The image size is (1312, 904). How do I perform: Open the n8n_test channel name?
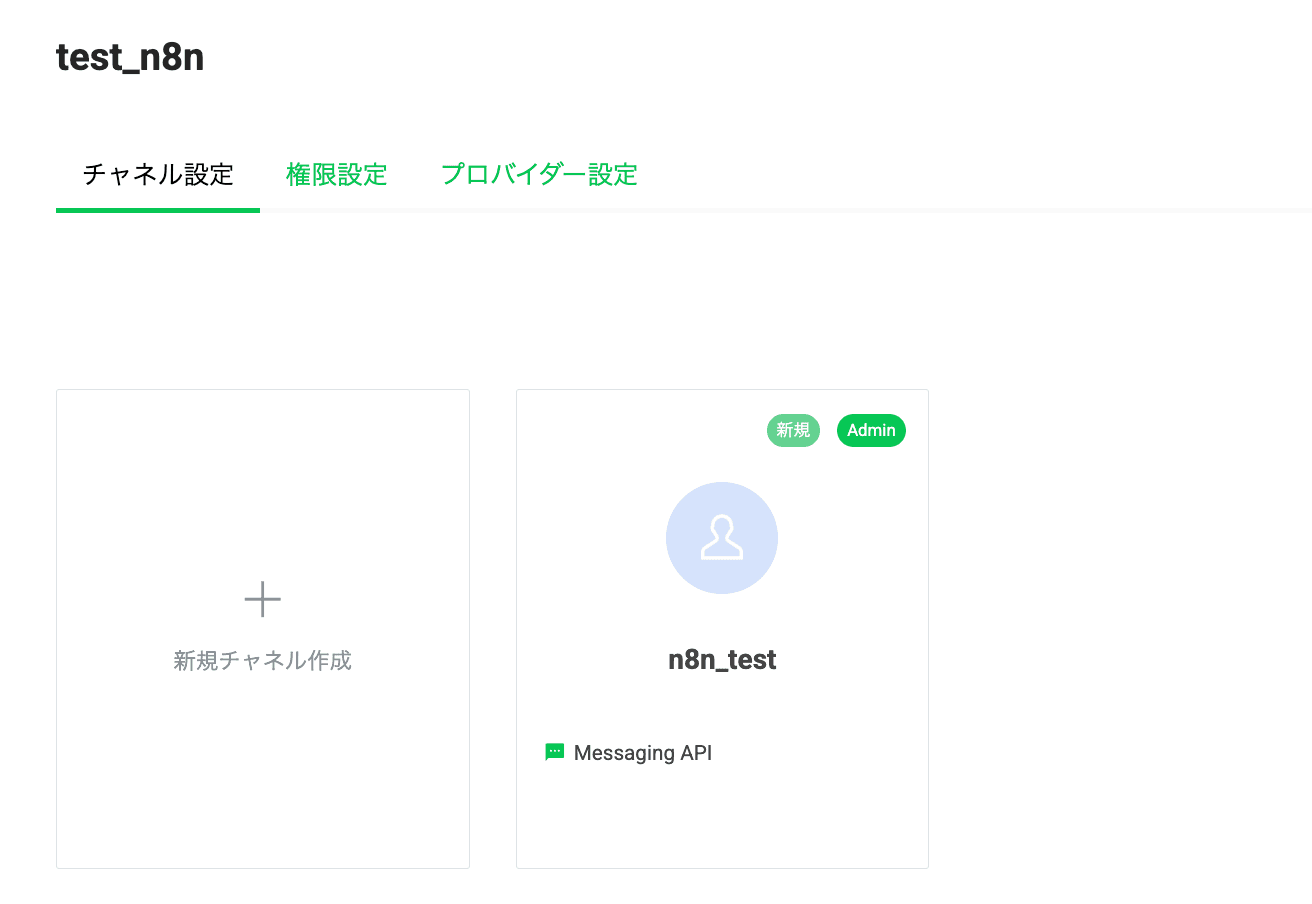tap(722, 660)
